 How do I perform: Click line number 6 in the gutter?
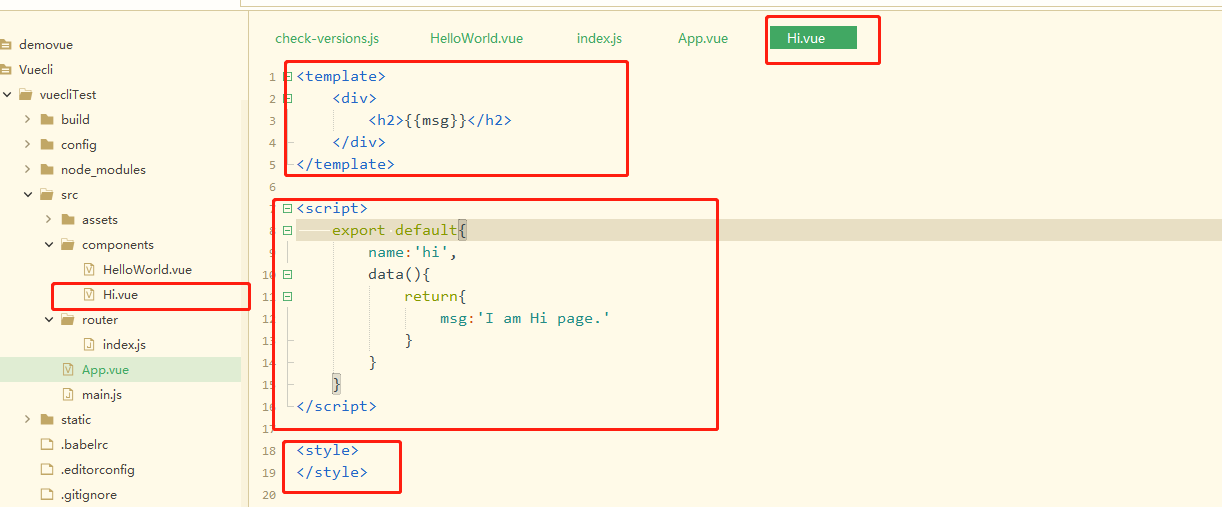click(271, 187)
